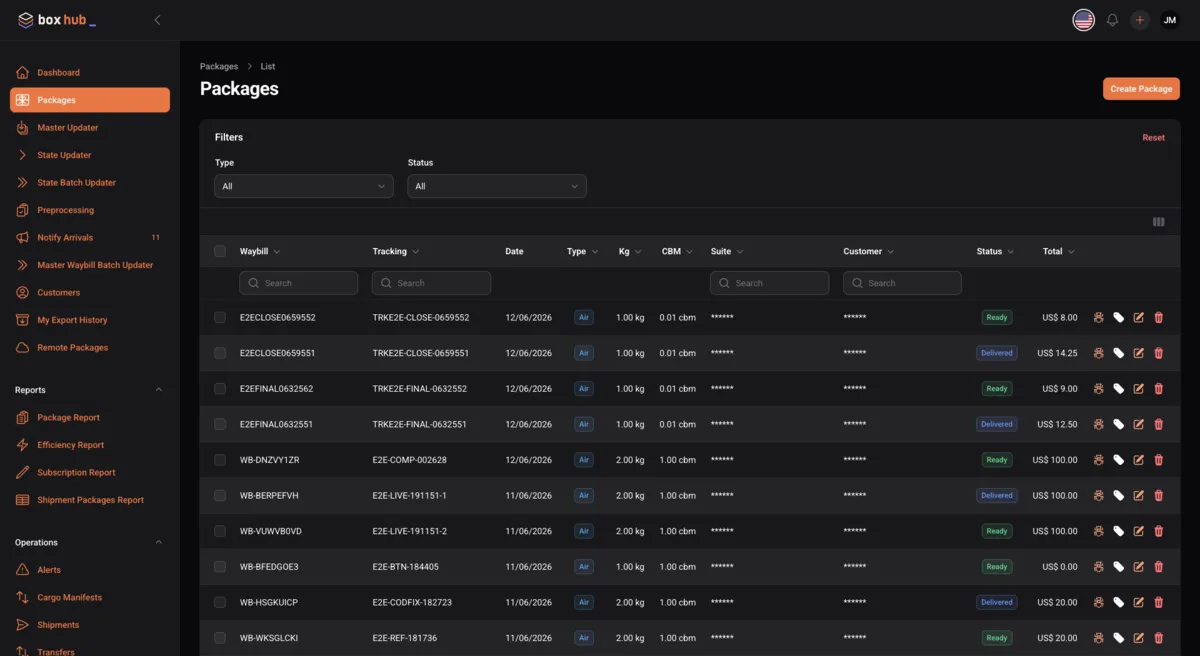Toggle table columns icon above table
This screenshot has width=1200, height=656.
[1159, 222]
